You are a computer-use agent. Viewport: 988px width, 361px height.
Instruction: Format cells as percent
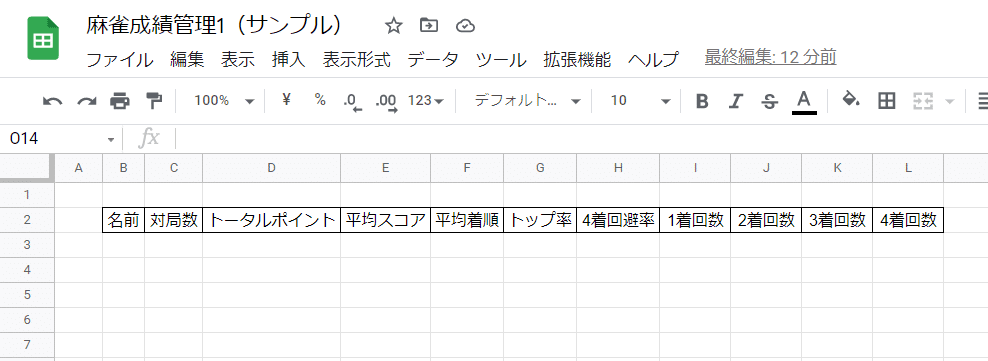coord(320,100)
